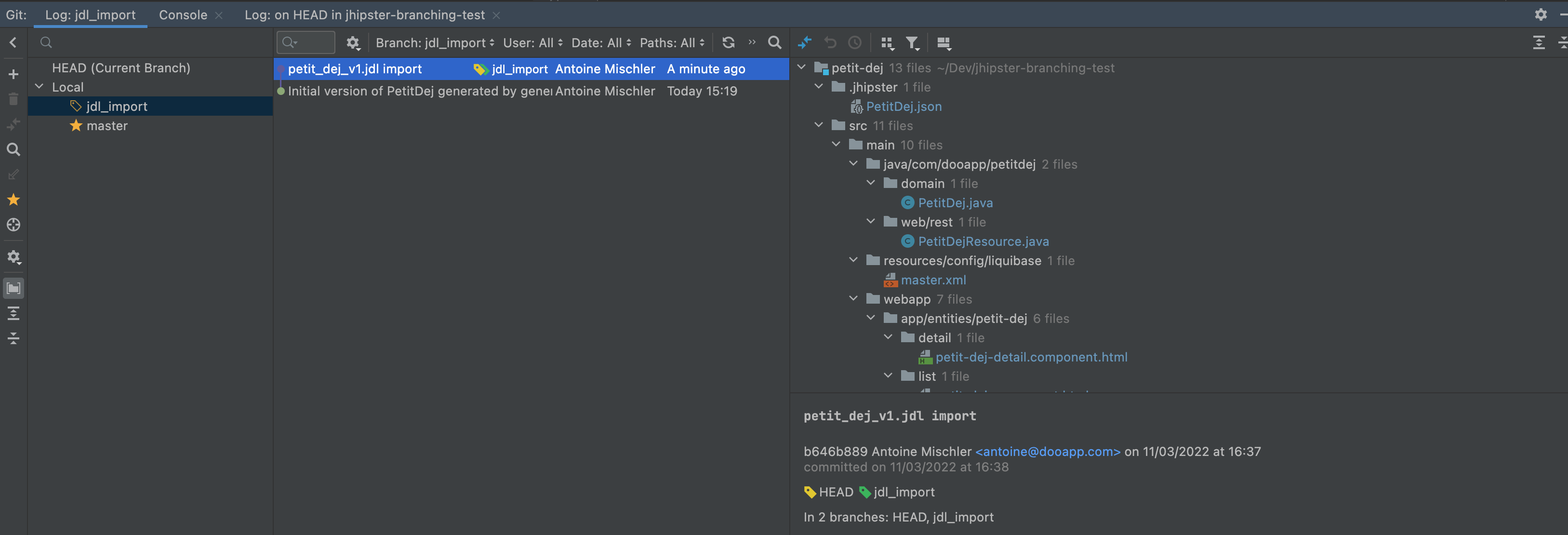1568x535 pixels.
Task: Open Git tool window settings gear
Action: pos(1541,14)
